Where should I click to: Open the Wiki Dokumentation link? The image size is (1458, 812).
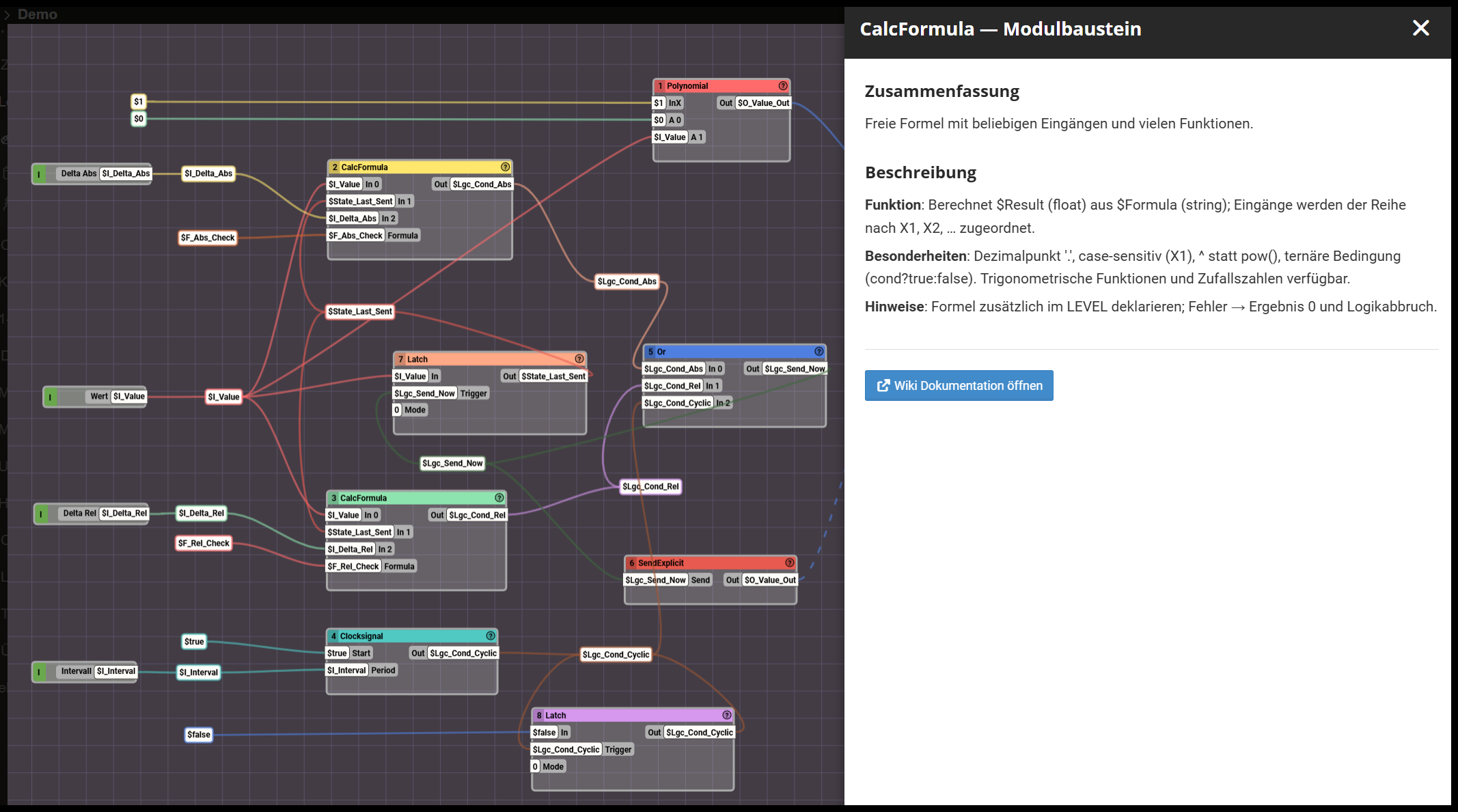tap(959, 386)
